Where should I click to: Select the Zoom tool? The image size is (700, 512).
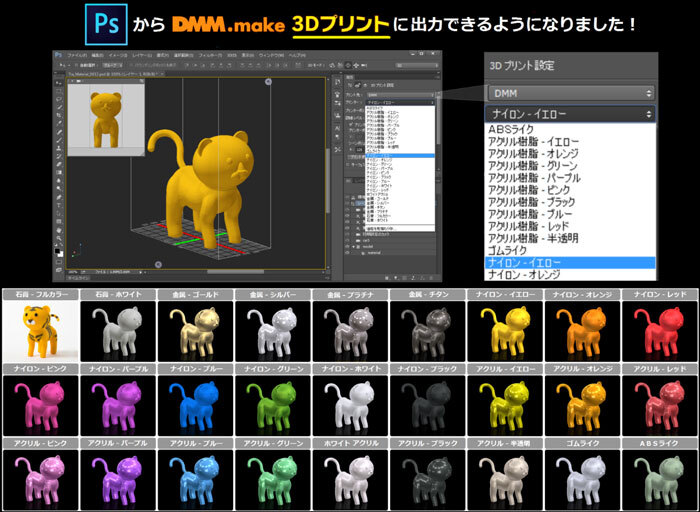click(59, 238)
